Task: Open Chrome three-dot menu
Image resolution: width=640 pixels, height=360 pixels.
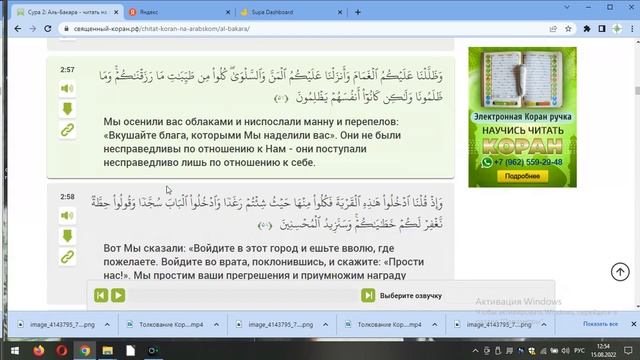Action: tap(632, 29)
